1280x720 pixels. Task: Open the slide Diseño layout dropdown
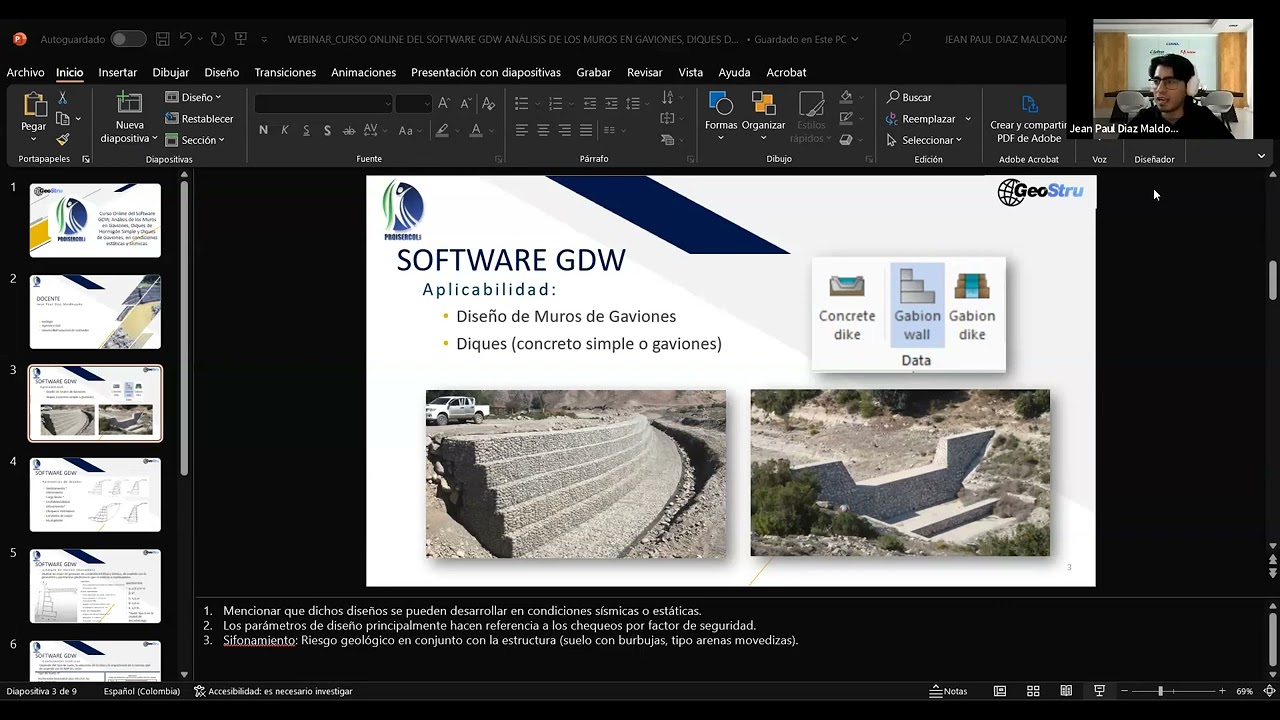click(x=193, y=97)
